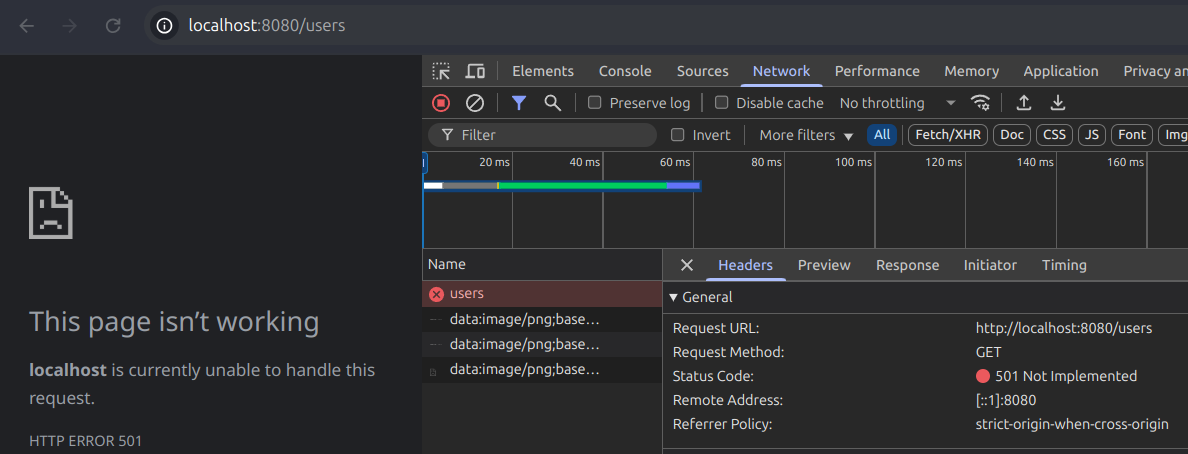1188x454 pixels.
Task: Filter requests by Fetch/XHR
Action: 948,135
